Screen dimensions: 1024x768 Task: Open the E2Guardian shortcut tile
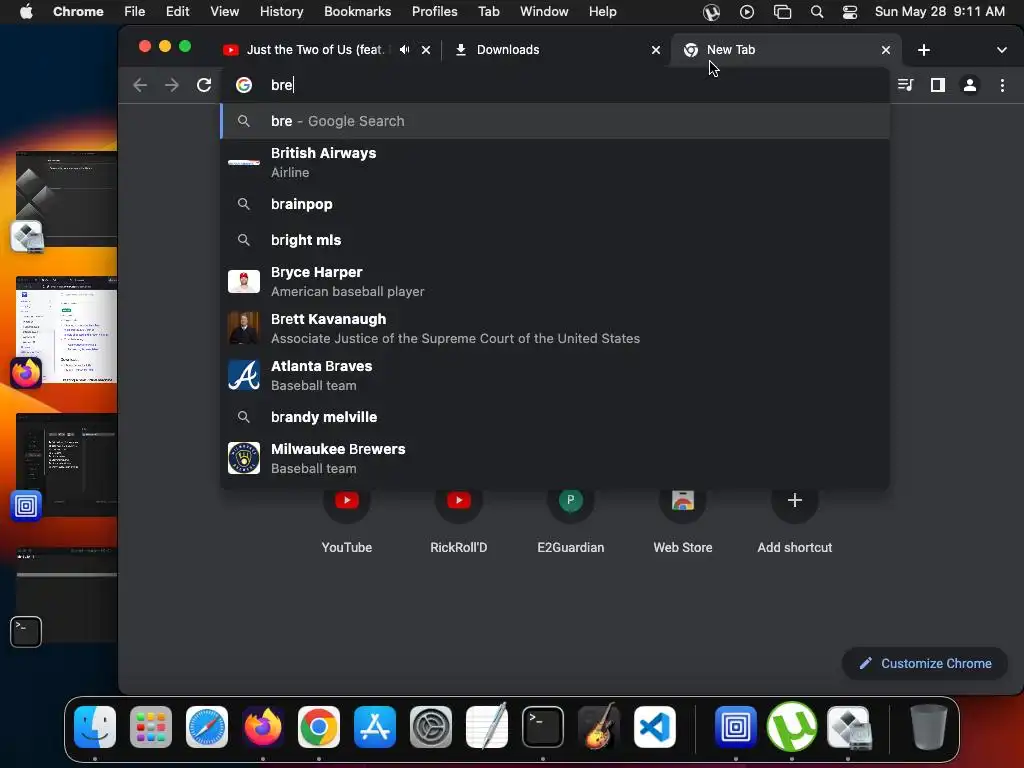[x=571, y=521]
